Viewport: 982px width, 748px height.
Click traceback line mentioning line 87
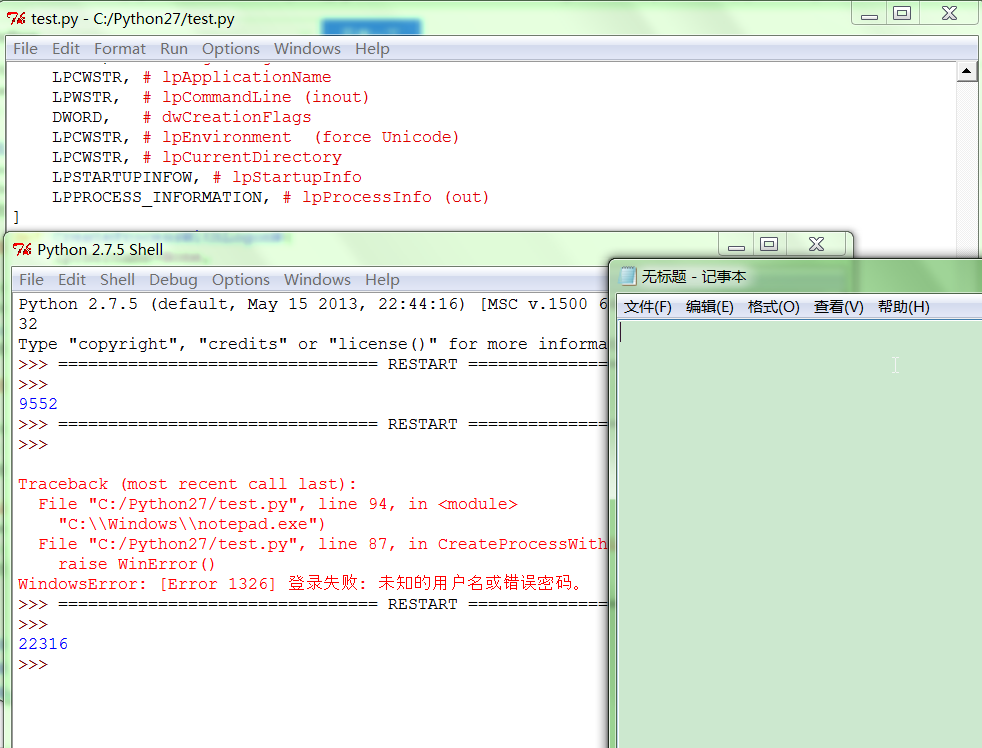click(323, 544)
